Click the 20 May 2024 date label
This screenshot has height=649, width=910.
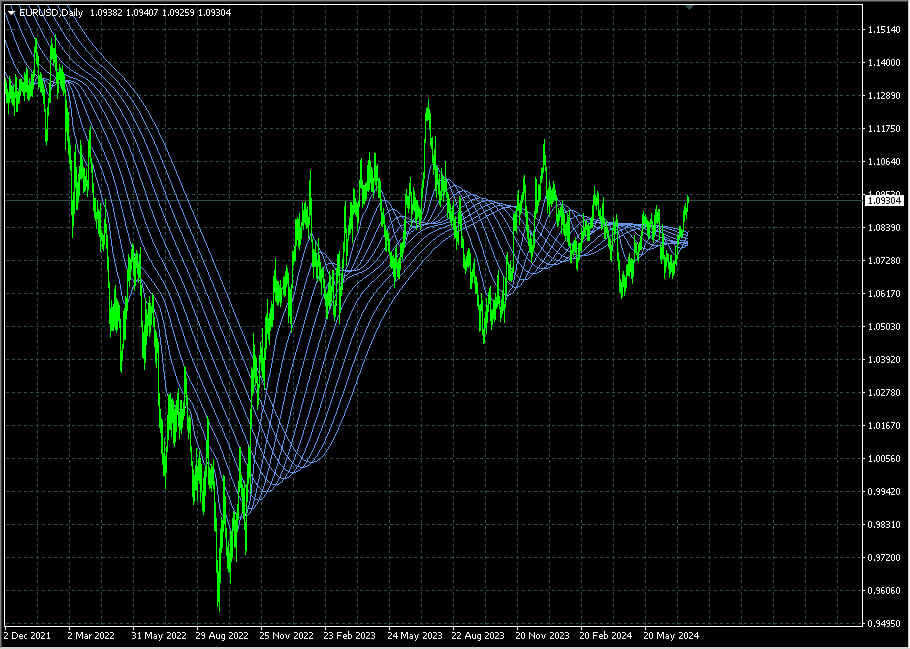pyautogui.click(x=671, y=636)
